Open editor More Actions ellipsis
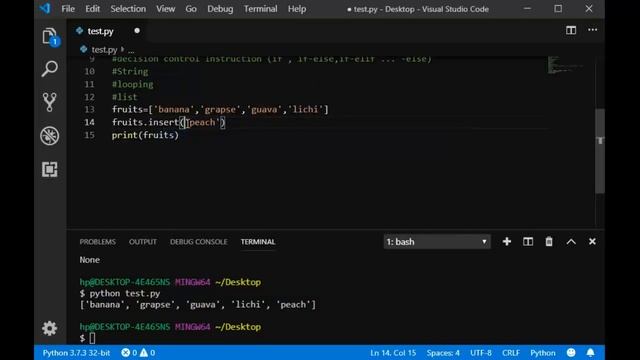The image size is (640, 360). (x=592, y=30)
